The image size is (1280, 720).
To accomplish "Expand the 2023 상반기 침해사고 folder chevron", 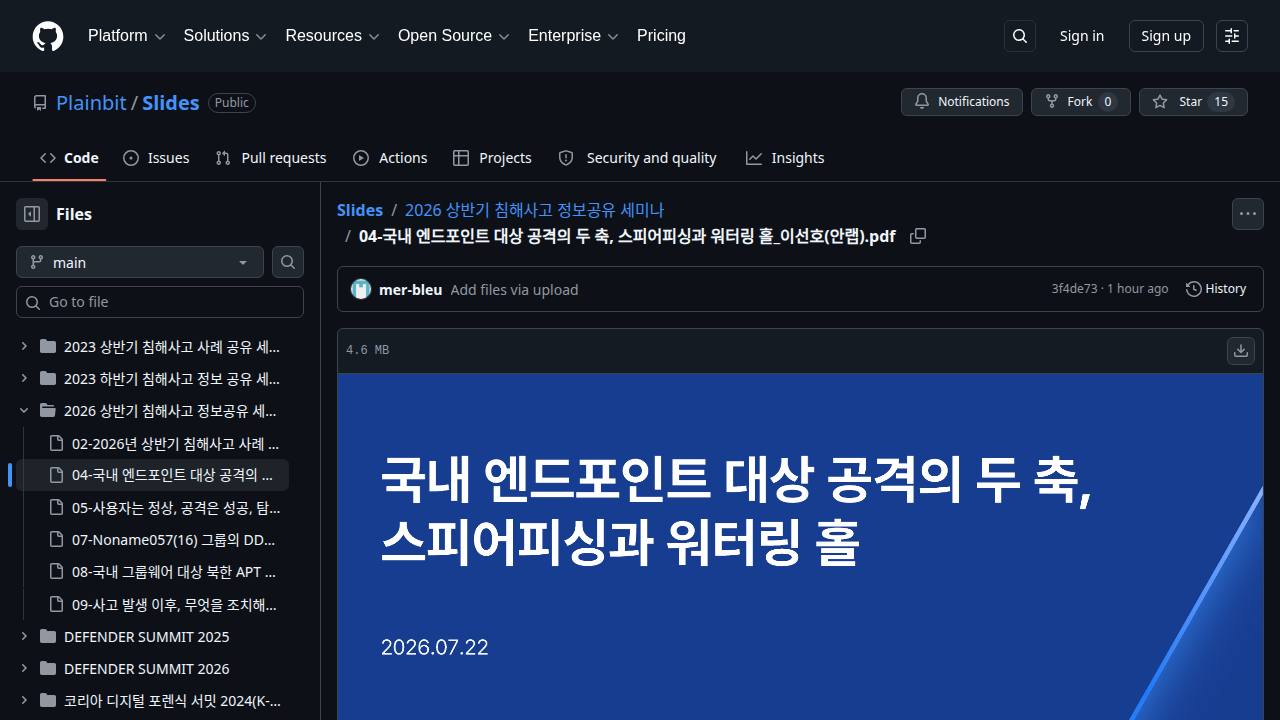I will pos(24,347).
